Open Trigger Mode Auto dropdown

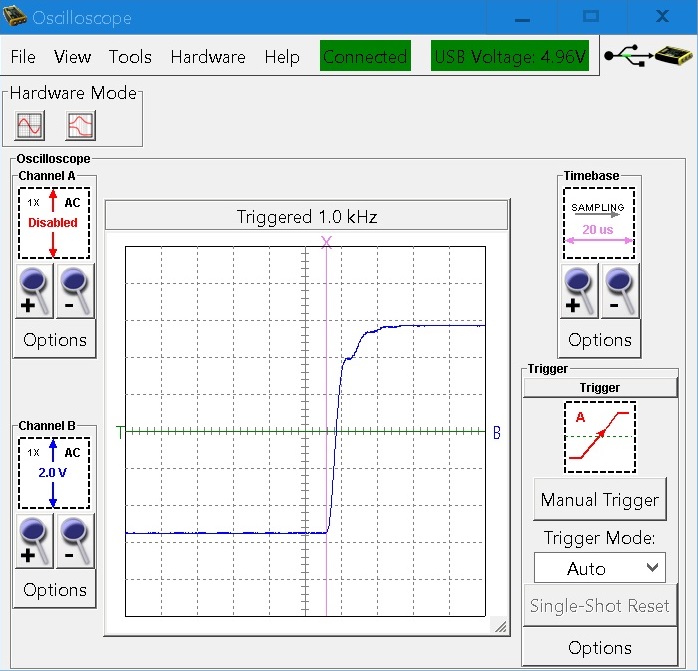[599, 568]
